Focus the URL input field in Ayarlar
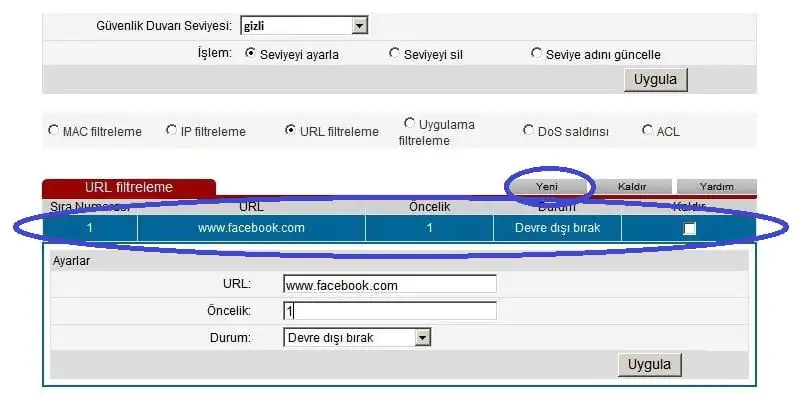 tap(390, 284)
